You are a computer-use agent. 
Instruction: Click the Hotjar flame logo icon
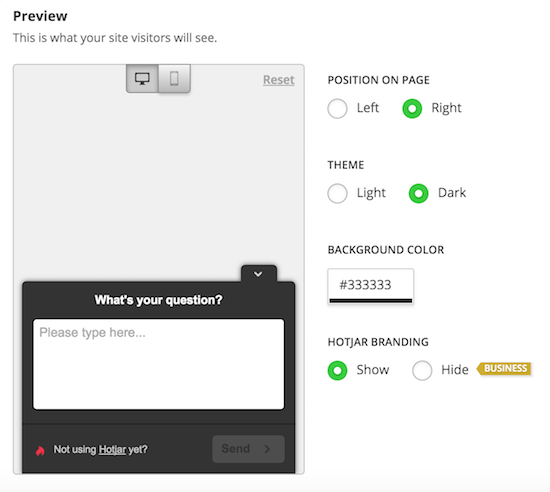coord(40,451)
